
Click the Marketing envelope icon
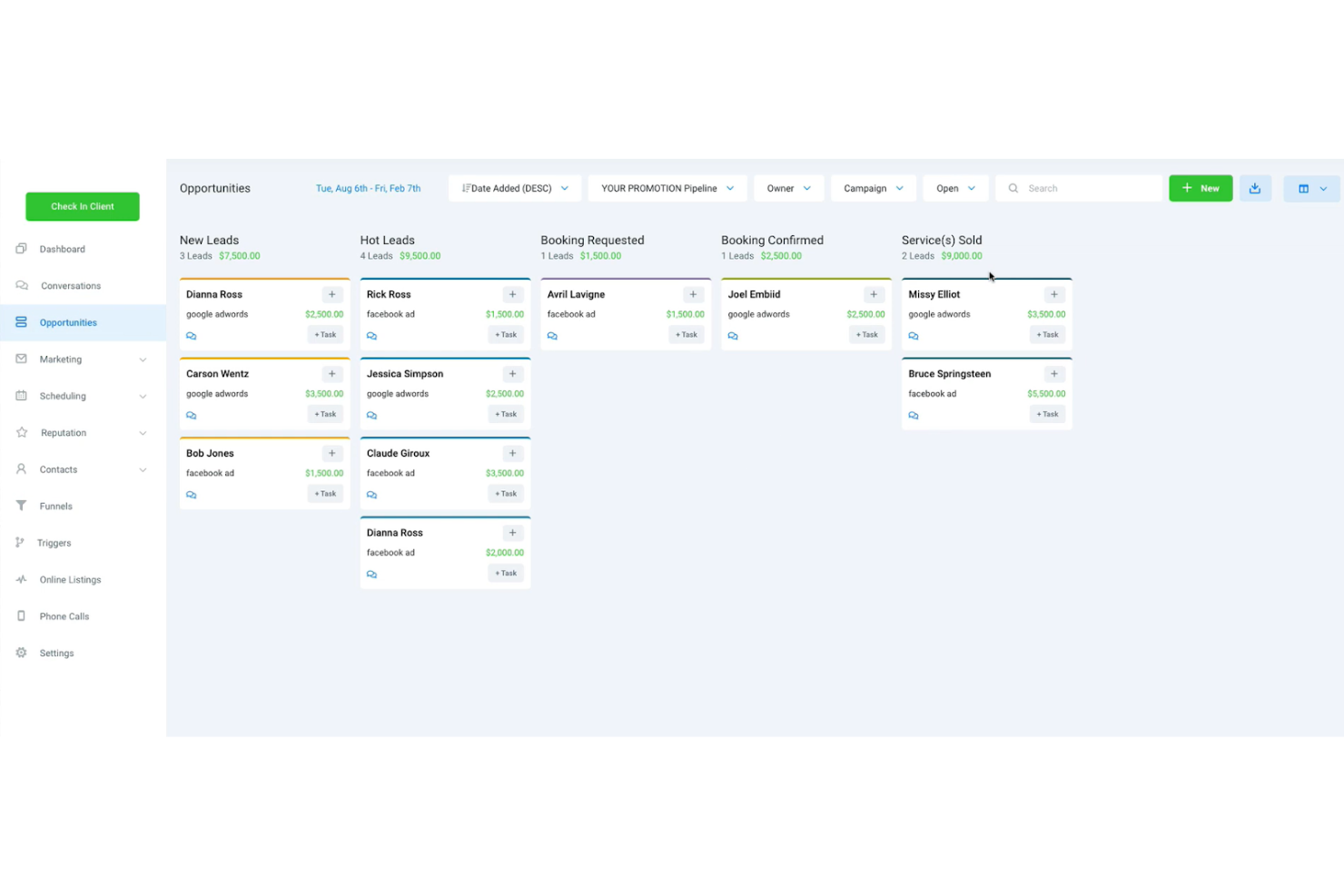coord(21,359)
